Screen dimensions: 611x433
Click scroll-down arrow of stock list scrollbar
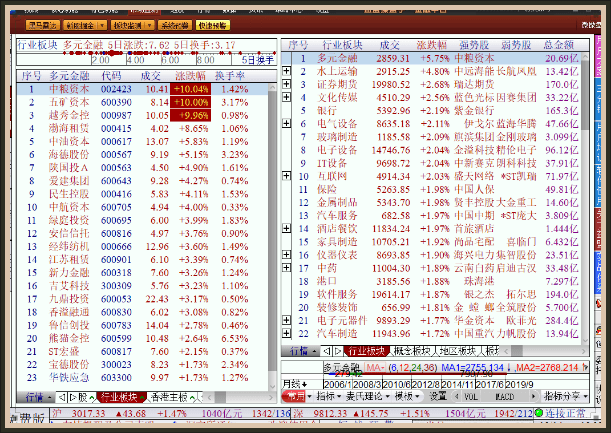pyautogui.click(x=272, y=386)
